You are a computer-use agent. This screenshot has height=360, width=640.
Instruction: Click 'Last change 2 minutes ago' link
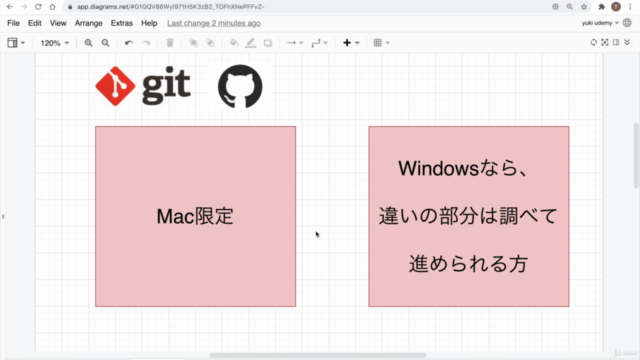tap(214, 23)
